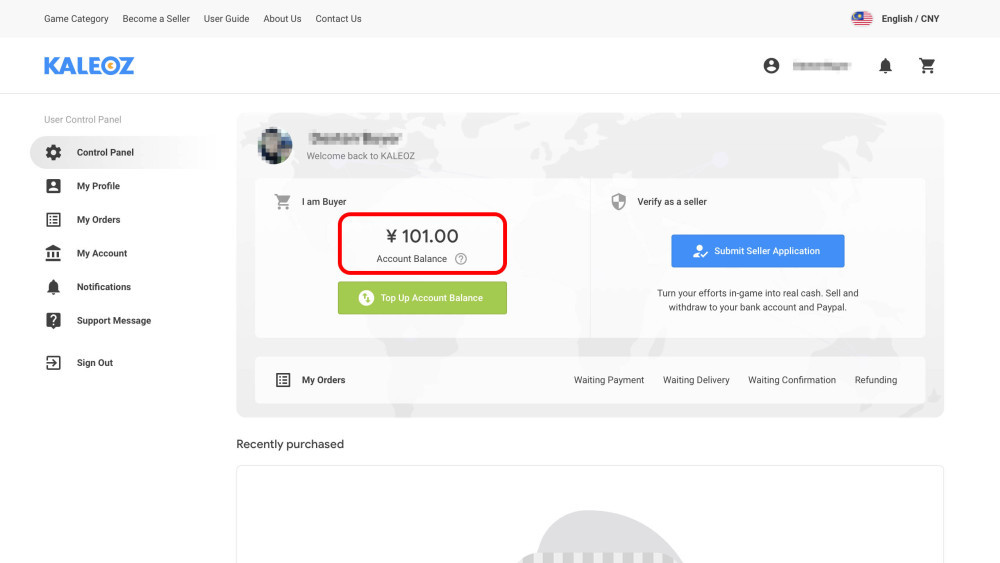Open the User Guide menu item

(226, 18)
